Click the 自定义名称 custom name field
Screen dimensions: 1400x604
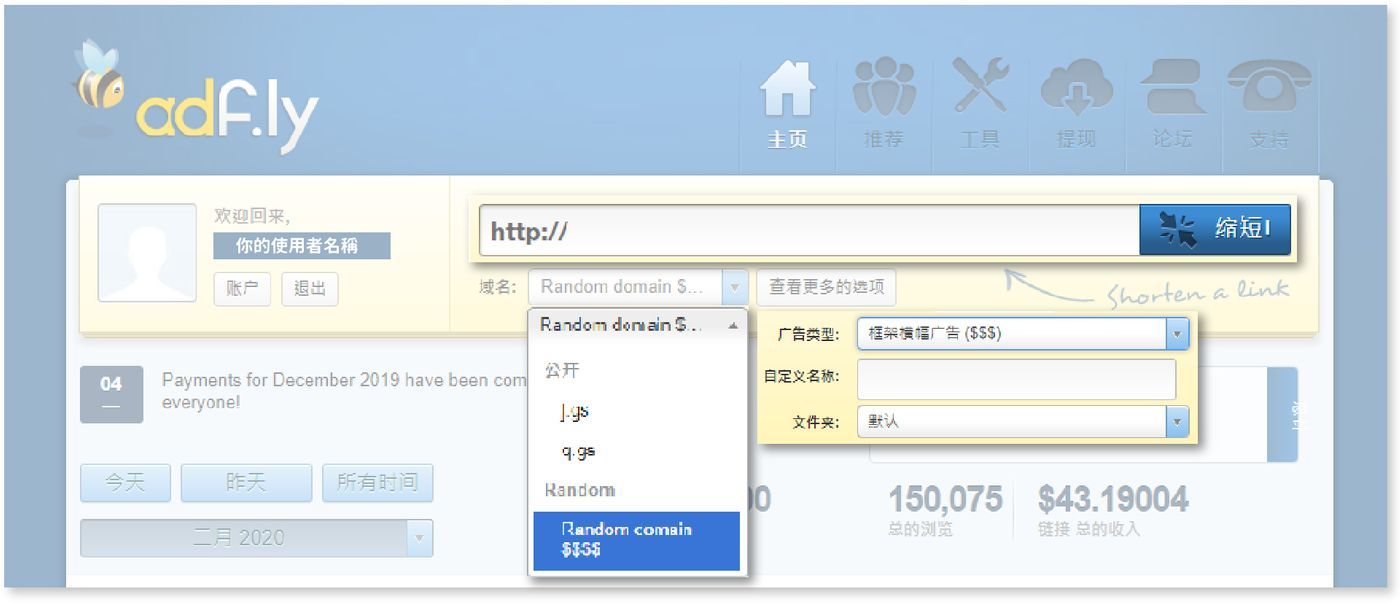(x=1016, y=378)
